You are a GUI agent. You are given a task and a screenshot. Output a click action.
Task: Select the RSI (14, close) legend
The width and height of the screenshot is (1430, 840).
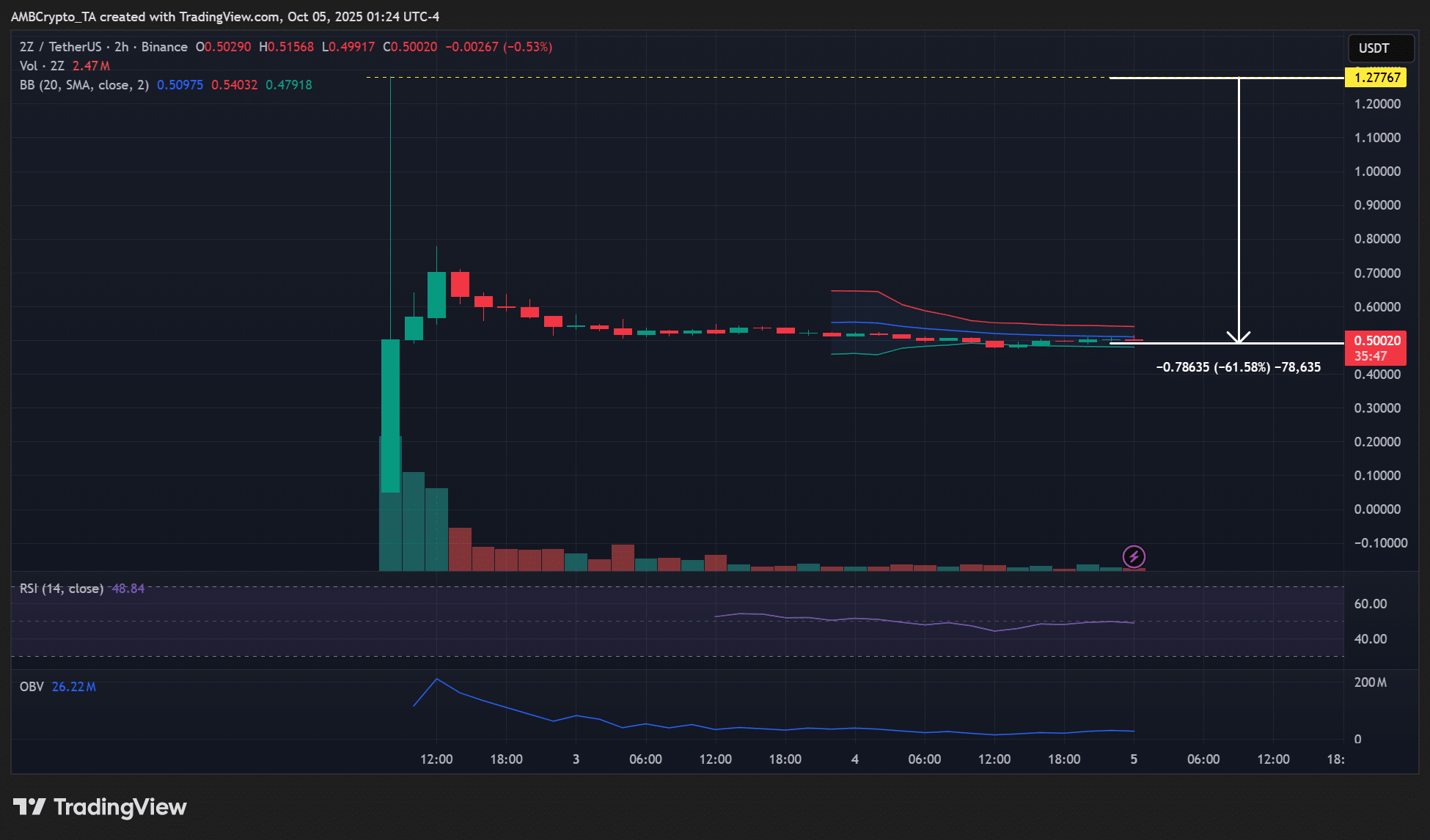[x=61, y=589]
